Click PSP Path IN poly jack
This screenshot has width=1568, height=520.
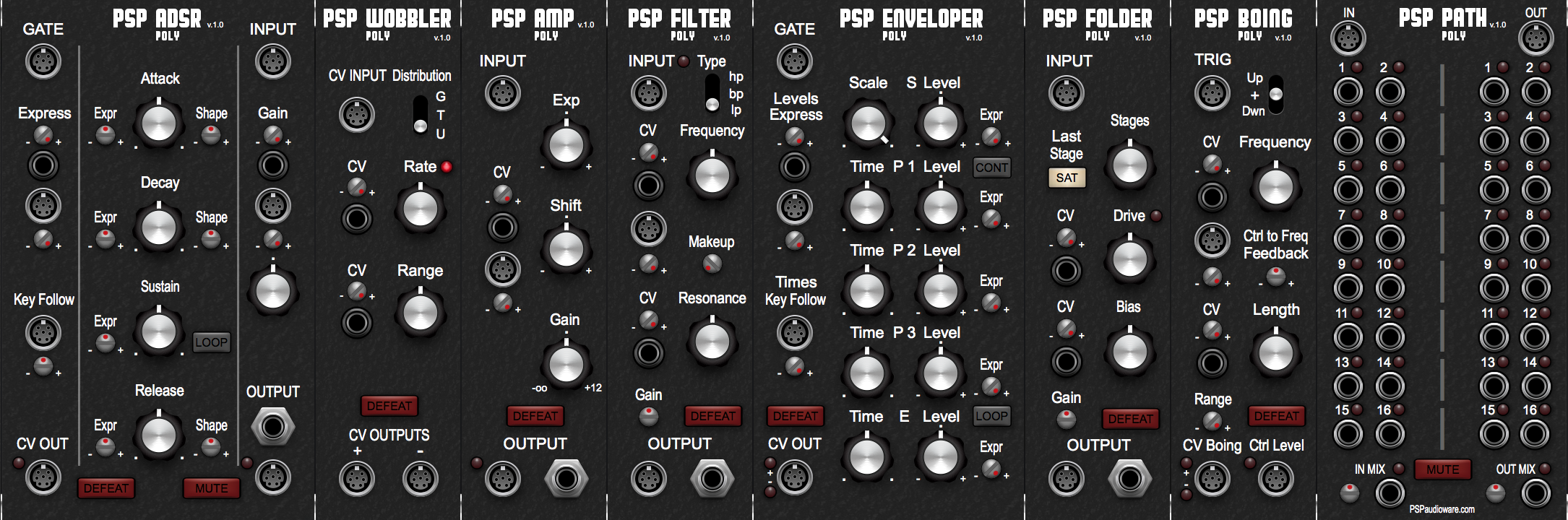tap(1348, 38)
